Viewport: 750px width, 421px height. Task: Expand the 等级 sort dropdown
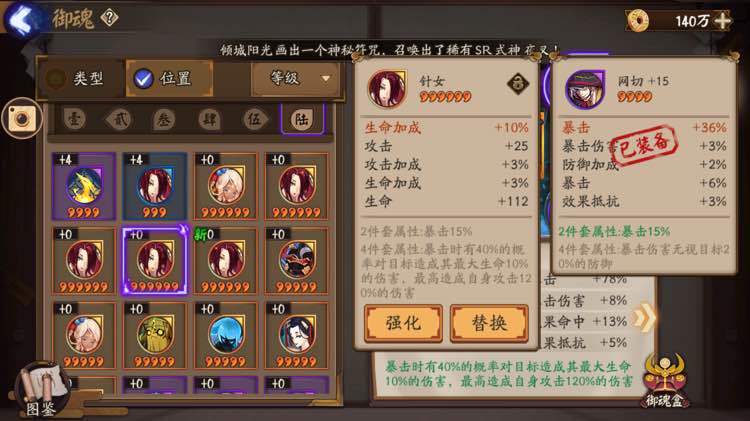[296, 78]
